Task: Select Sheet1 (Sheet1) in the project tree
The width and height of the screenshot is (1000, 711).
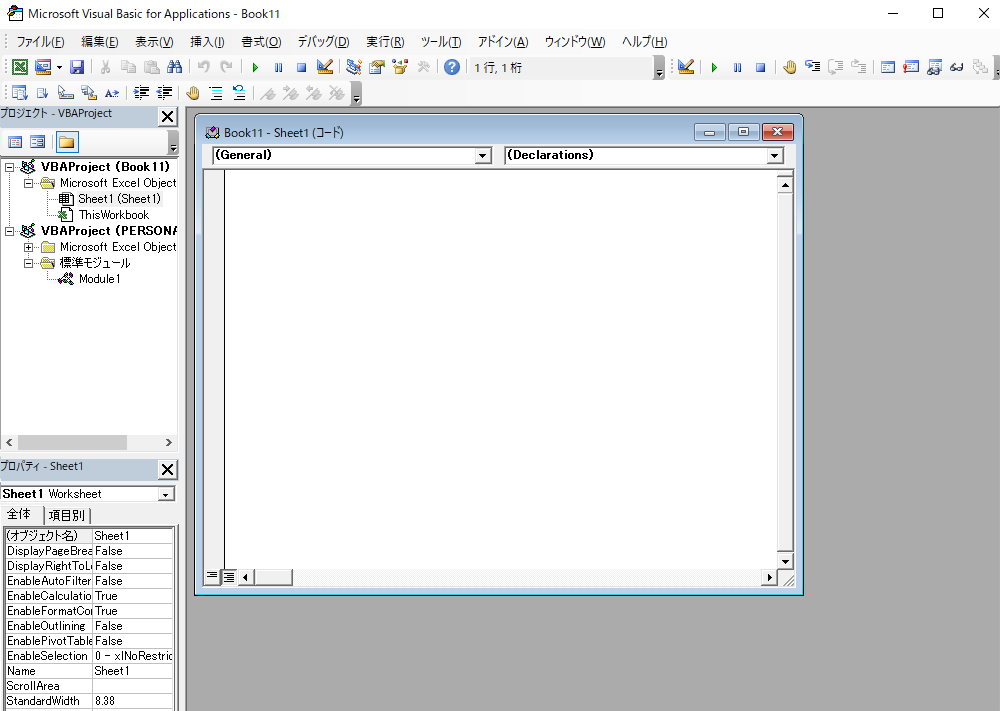Action: coord(119,199)
